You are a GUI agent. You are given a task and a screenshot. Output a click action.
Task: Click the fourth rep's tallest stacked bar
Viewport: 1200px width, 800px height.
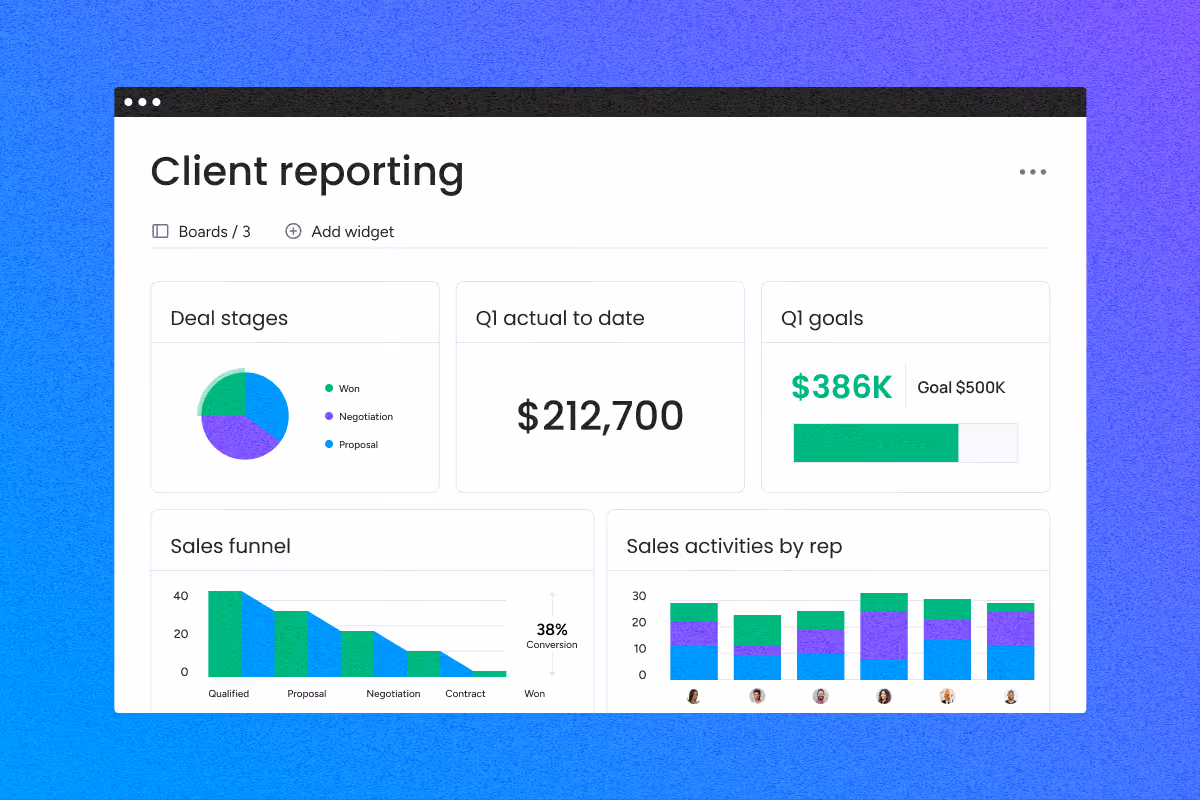tap(884, 636)
